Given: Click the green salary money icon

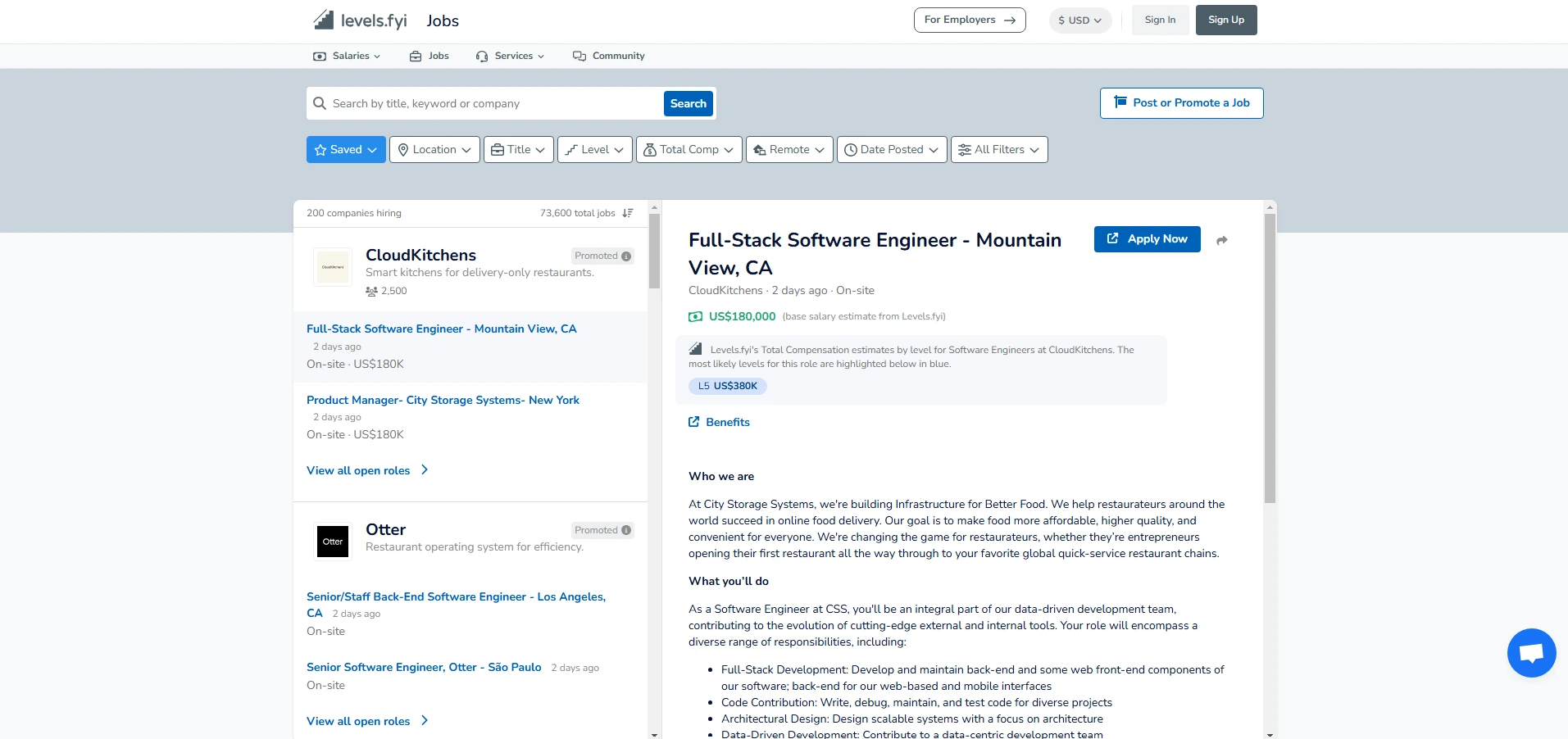Looking at the screenshot, I should (x=696, y=316).
